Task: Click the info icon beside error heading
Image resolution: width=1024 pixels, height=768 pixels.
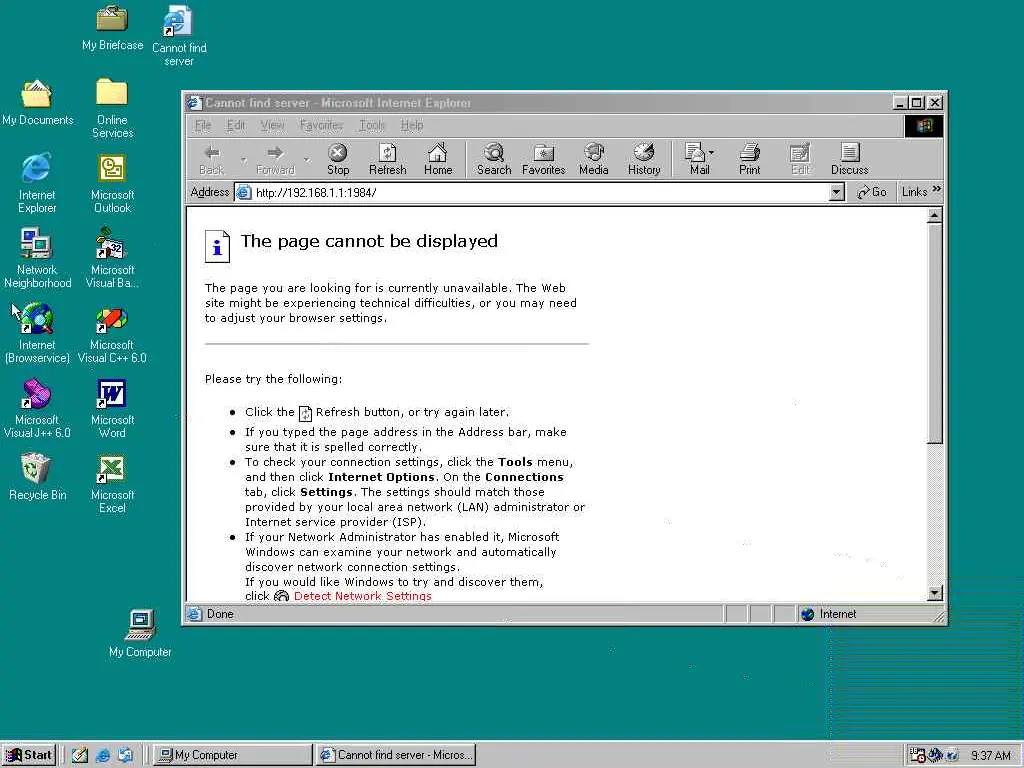Action: pos(217,246)
